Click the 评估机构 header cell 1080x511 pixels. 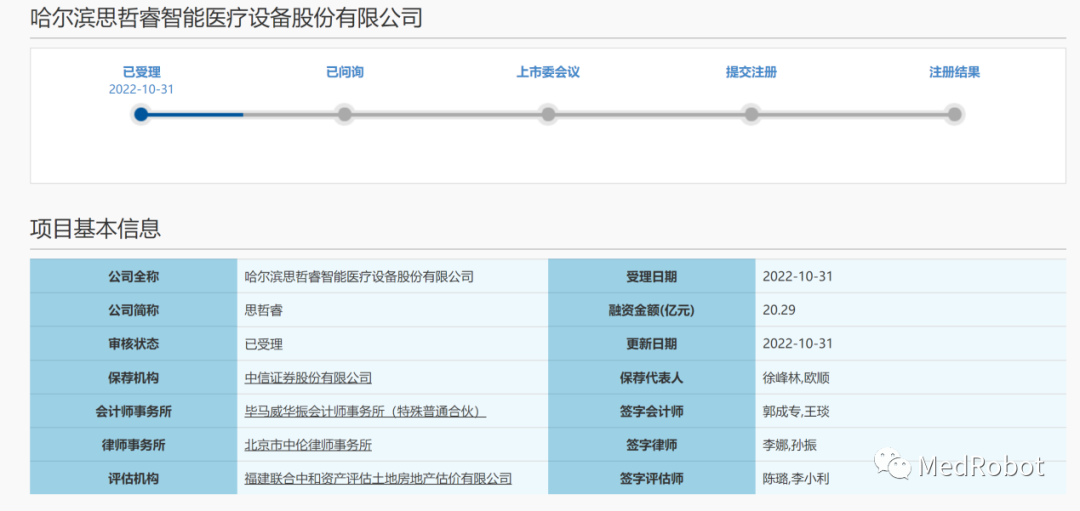pyautogui.click(x=134, y=478)
